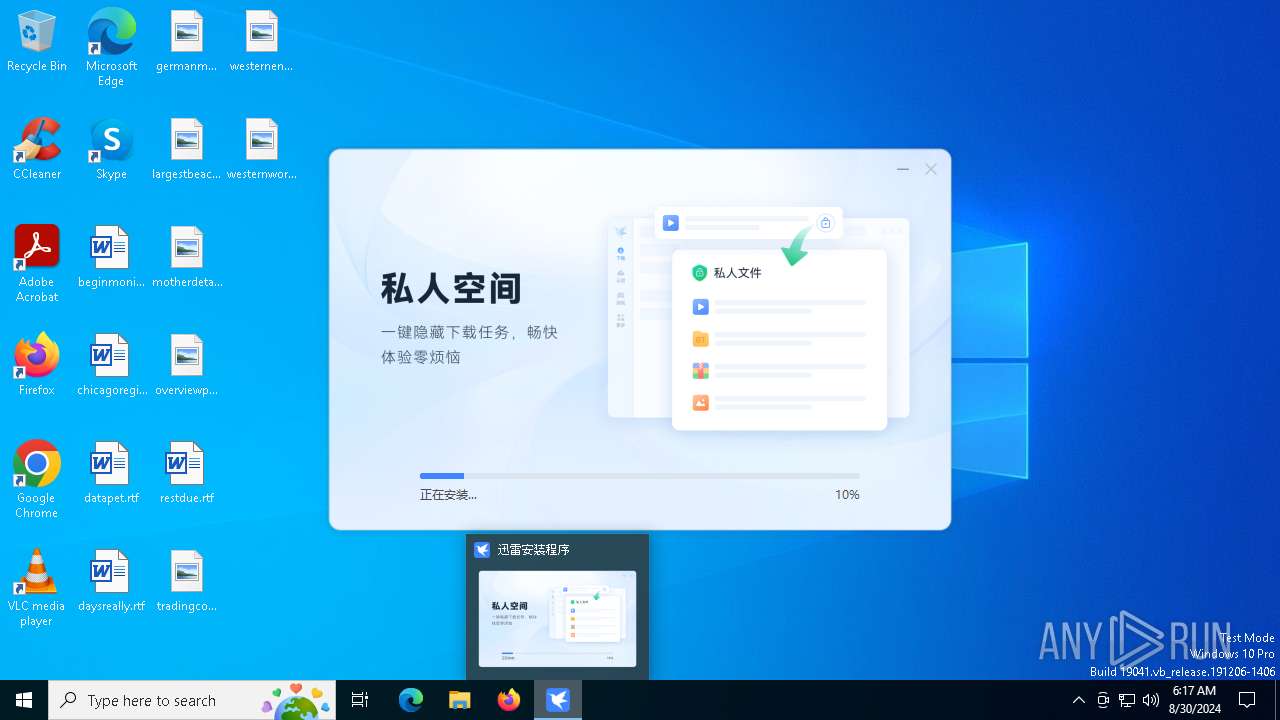Image resolution: width=1280 pixels, height=720 pixels.
Task: Click in the taskbar search box
Action: (192, 700)
